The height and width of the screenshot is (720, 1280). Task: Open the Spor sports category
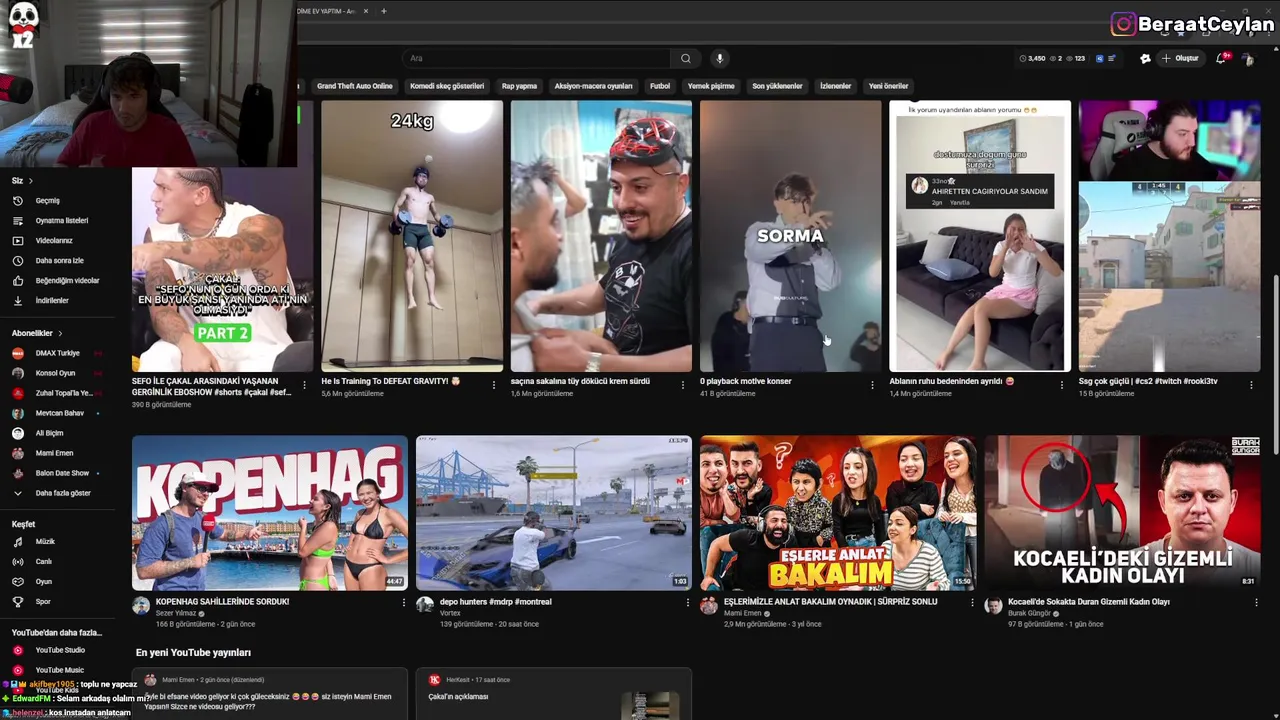point(43,601)
